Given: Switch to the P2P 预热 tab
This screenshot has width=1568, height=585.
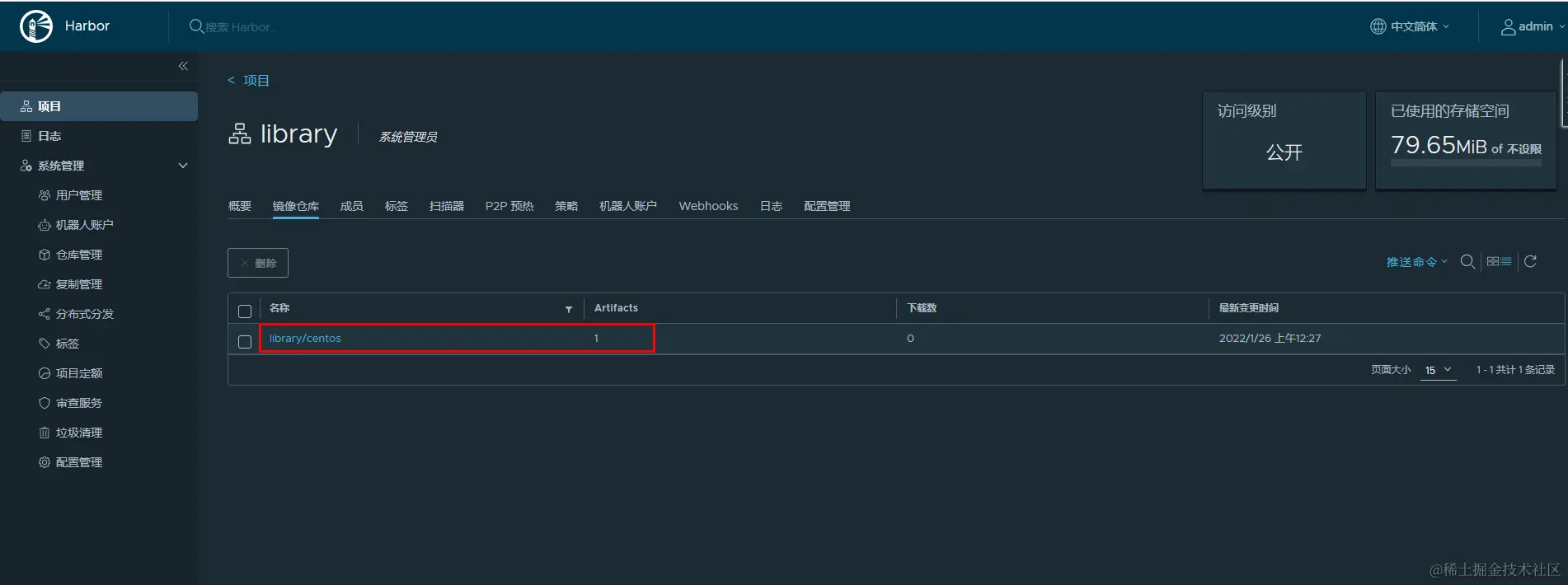Looking at the screenshot, I should tap(509, 206).
